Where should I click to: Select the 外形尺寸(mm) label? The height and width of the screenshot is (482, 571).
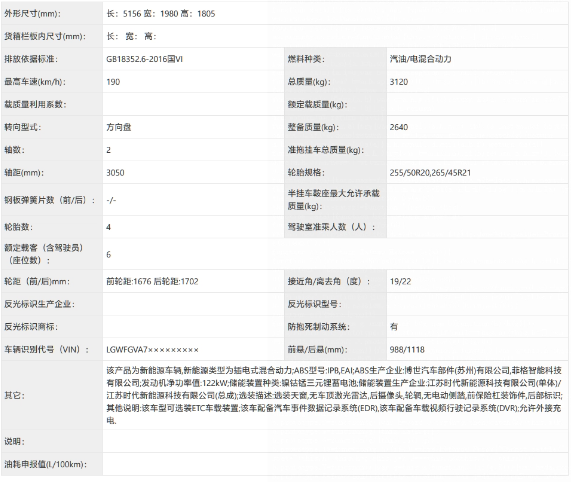[32, 14]
